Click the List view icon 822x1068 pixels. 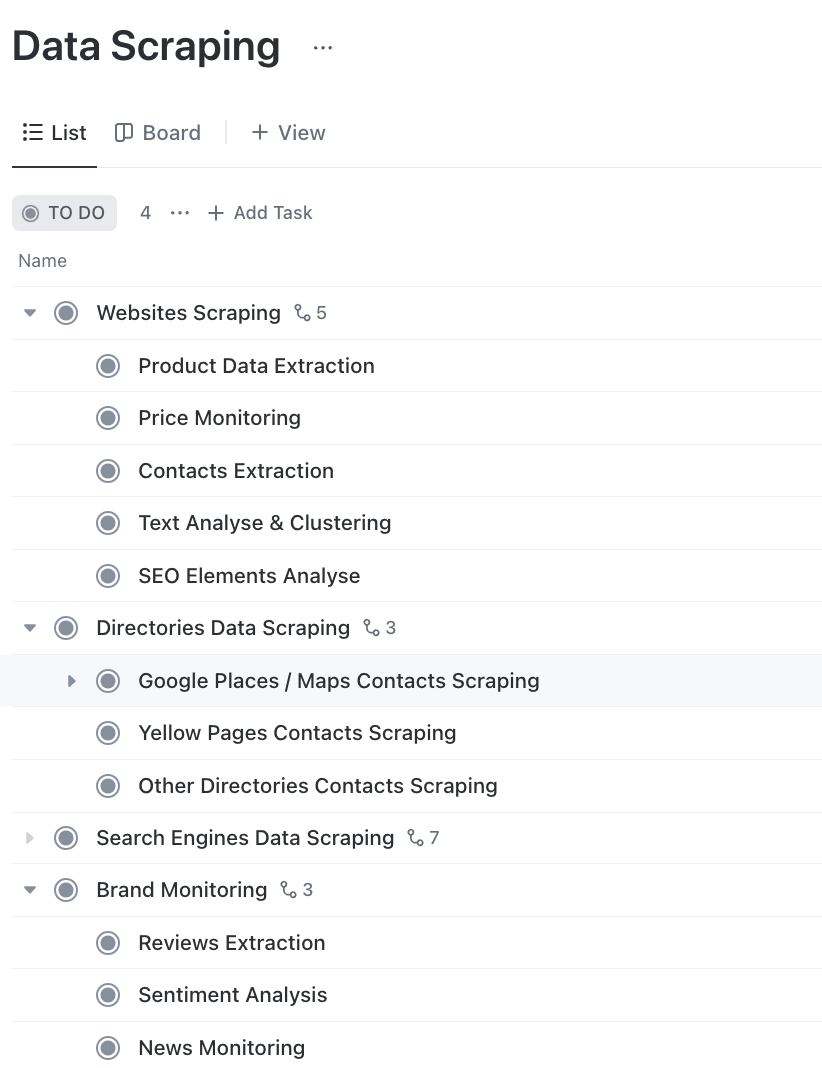pos(30,132)
